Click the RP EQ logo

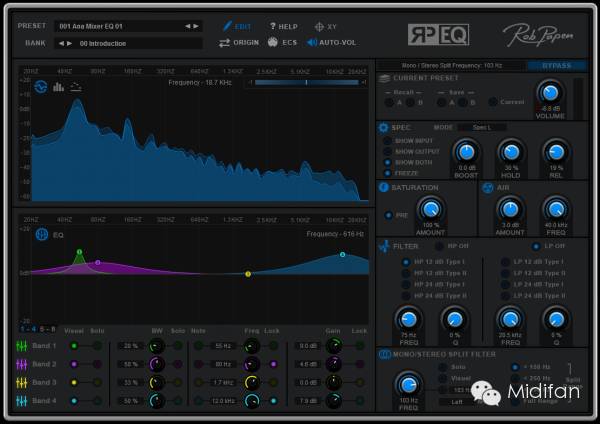point(438,34)
